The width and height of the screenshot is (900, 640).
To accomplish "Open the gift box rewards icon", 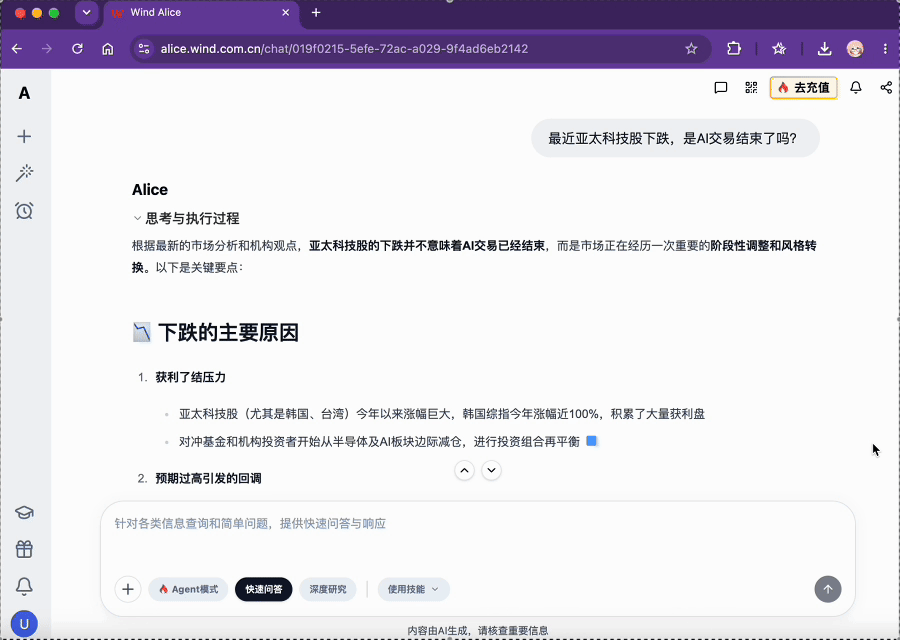I will coord(24,549).
